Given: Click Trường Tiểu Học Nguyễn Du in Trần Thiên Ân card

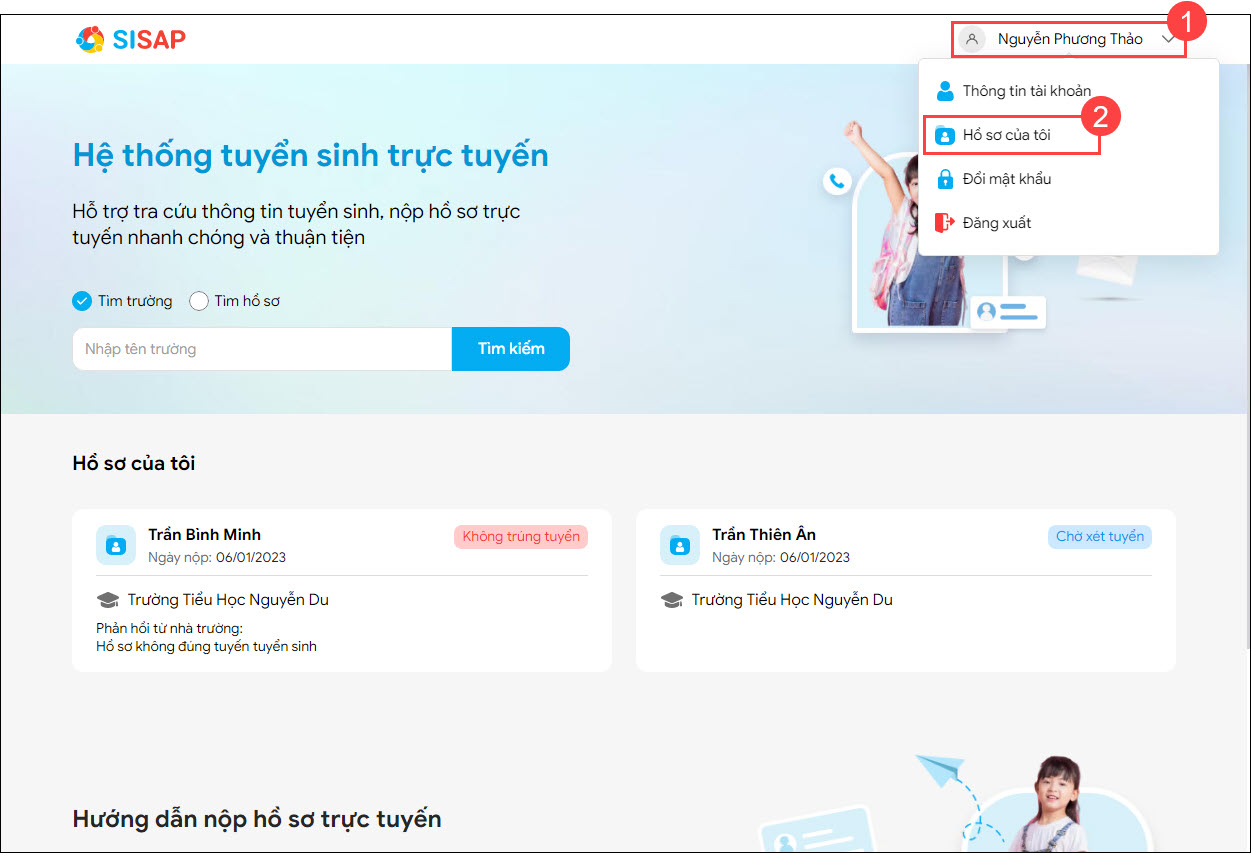Looking at the screenshot, I should (792, 600).
